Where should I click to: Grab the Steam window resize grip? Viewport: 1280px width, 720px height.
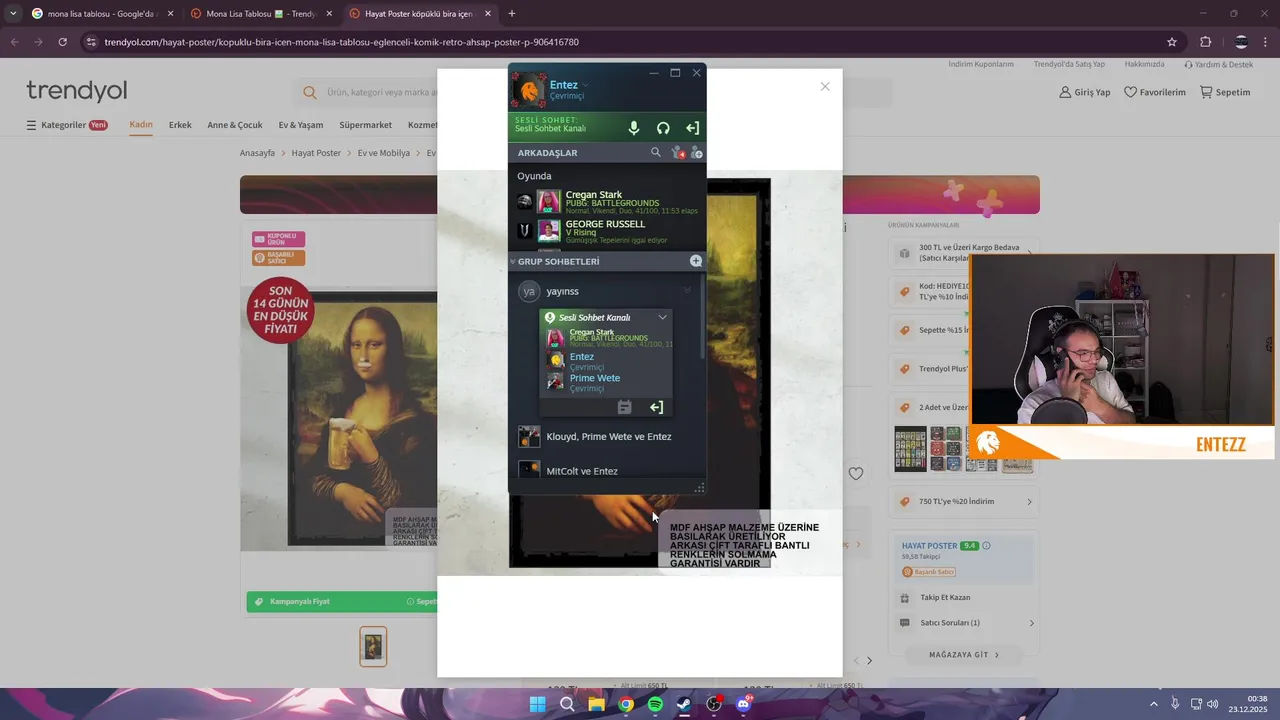[x=699, y=488]
